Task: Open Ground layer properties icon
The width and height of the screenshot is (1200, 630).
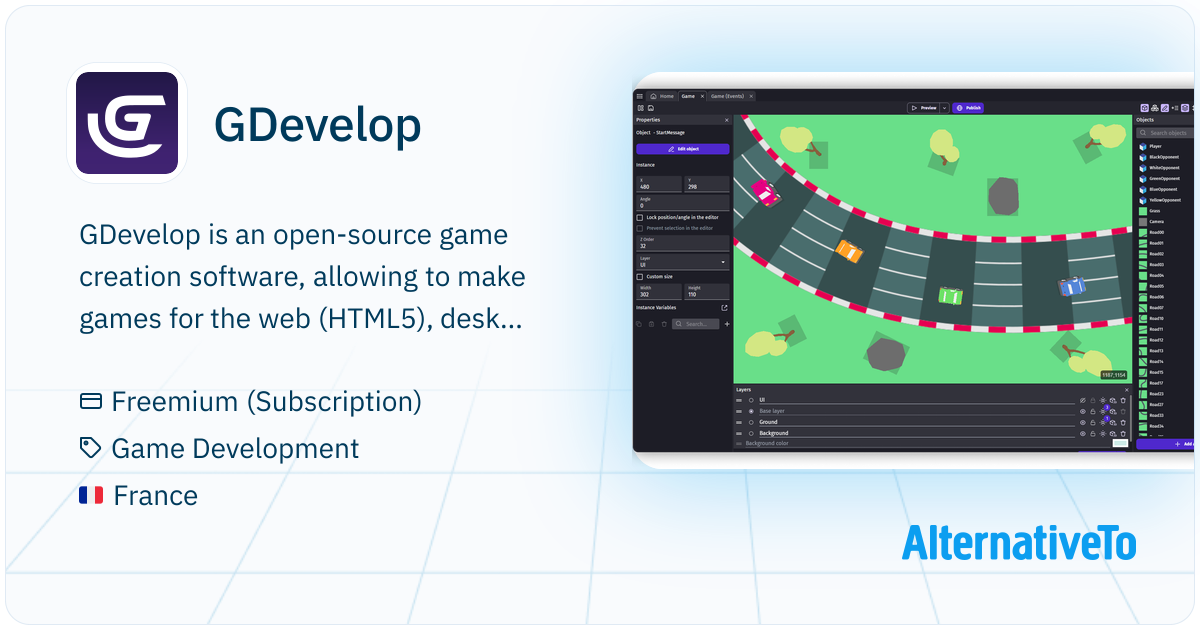Action: coord(1113,422)
